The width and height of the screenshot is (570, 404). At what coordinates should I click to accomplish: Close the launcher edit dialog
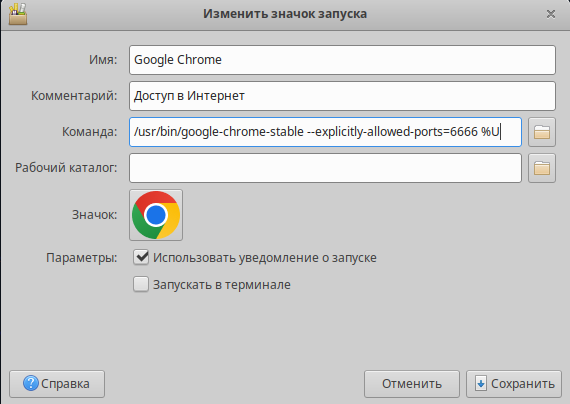[551, 14]
